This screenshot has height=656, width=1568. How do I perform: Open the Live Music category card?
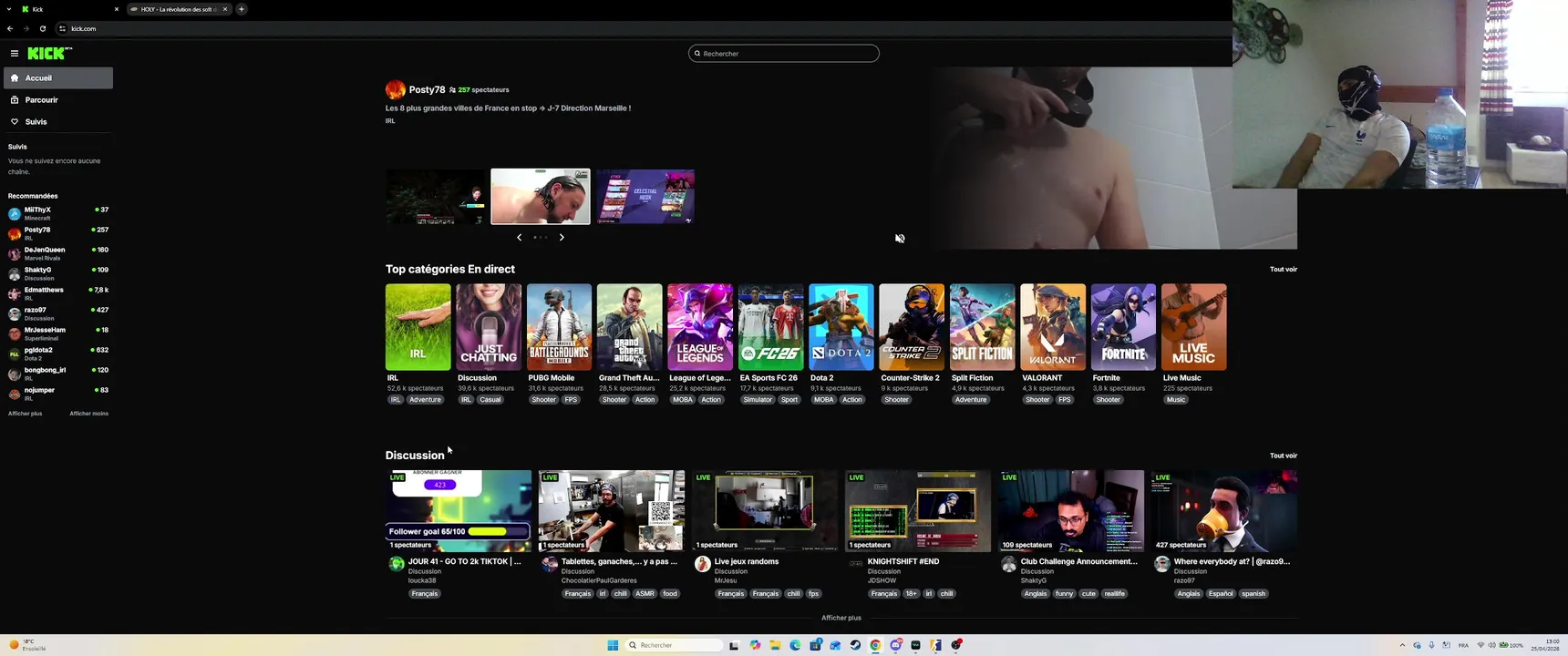[x=1194, y=327]
